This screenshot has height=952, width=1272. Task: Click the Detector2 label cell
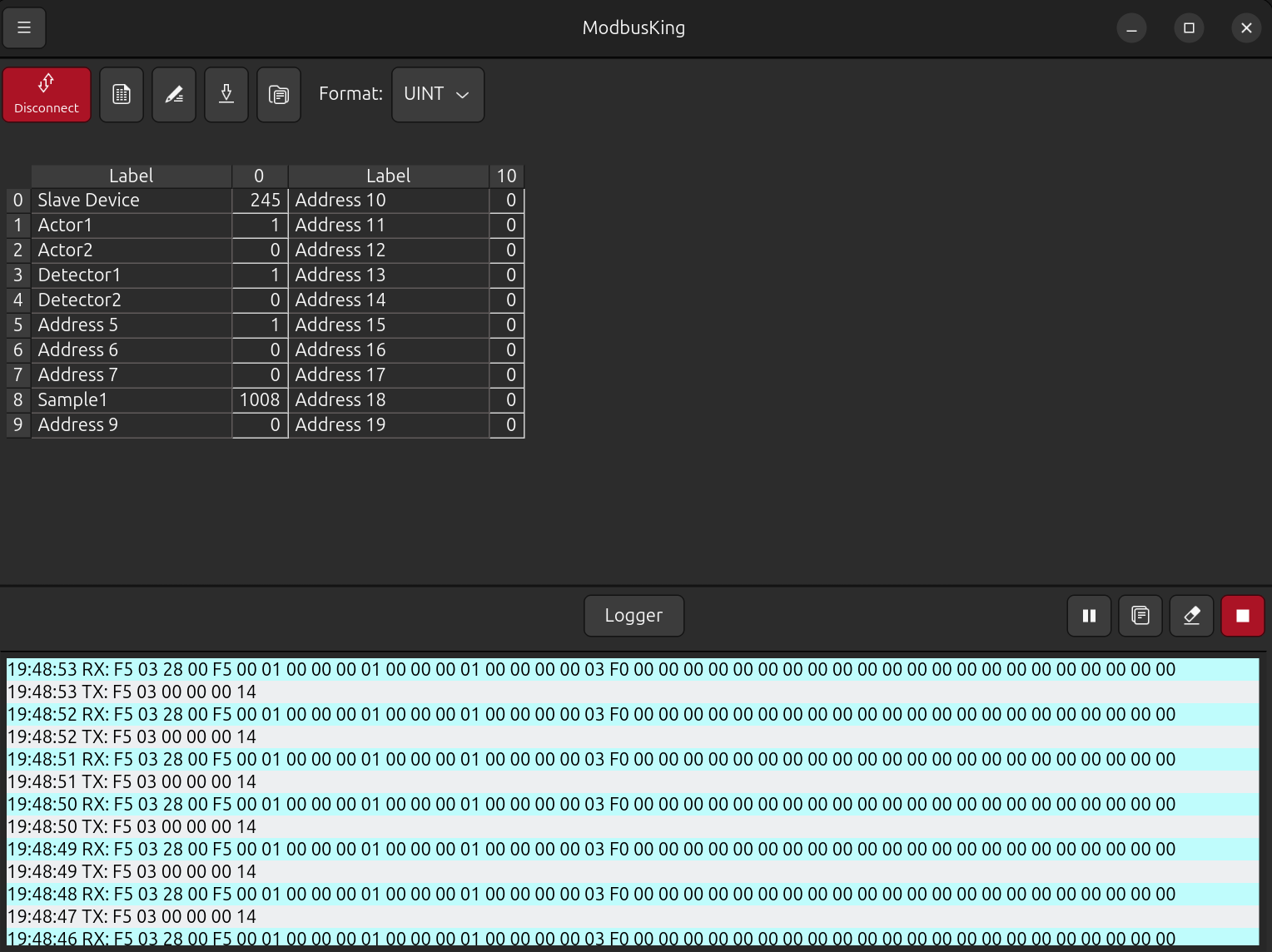tap(131, 300)
